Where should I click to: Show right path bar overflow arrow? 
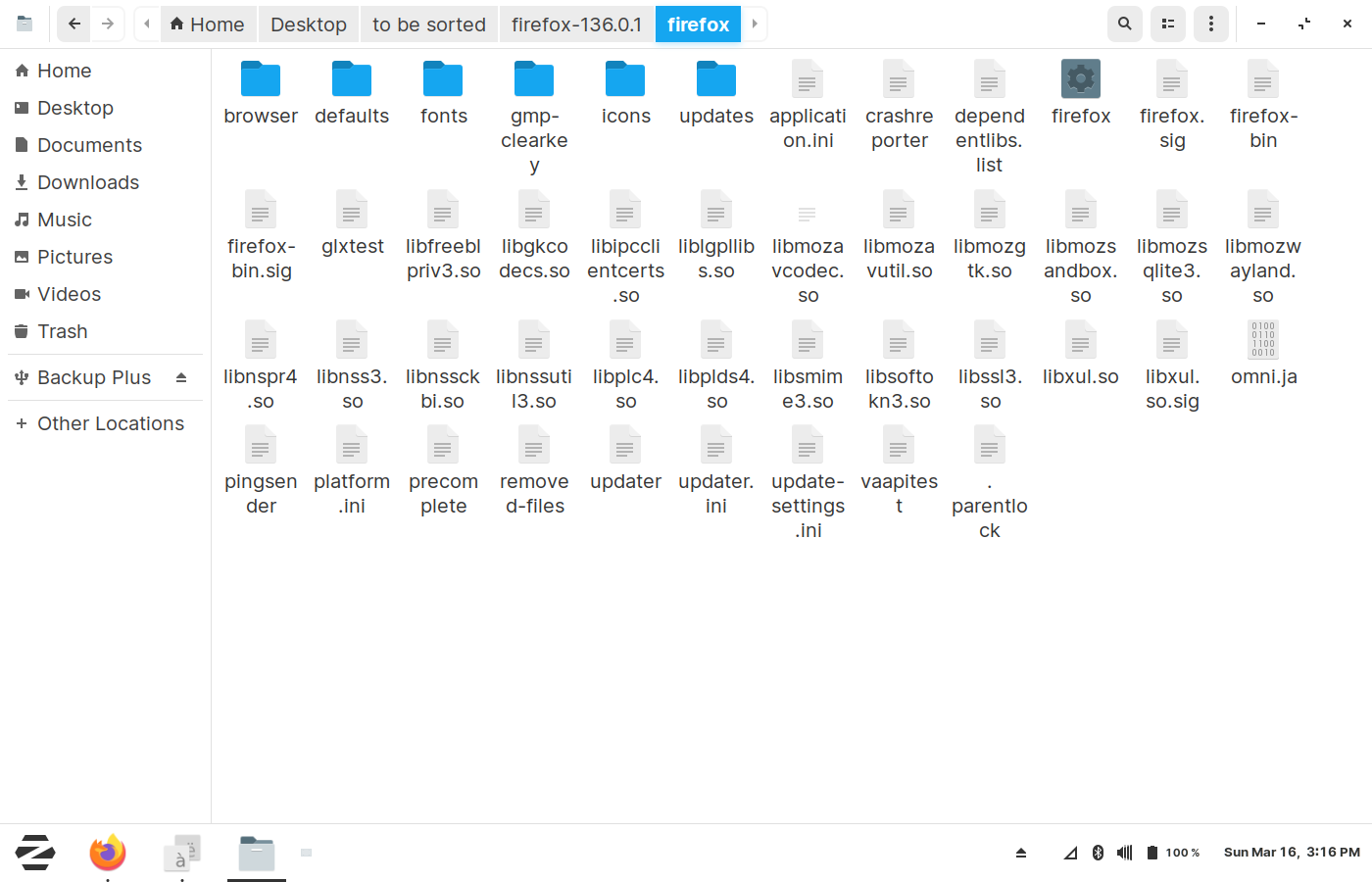coord(755,24)
